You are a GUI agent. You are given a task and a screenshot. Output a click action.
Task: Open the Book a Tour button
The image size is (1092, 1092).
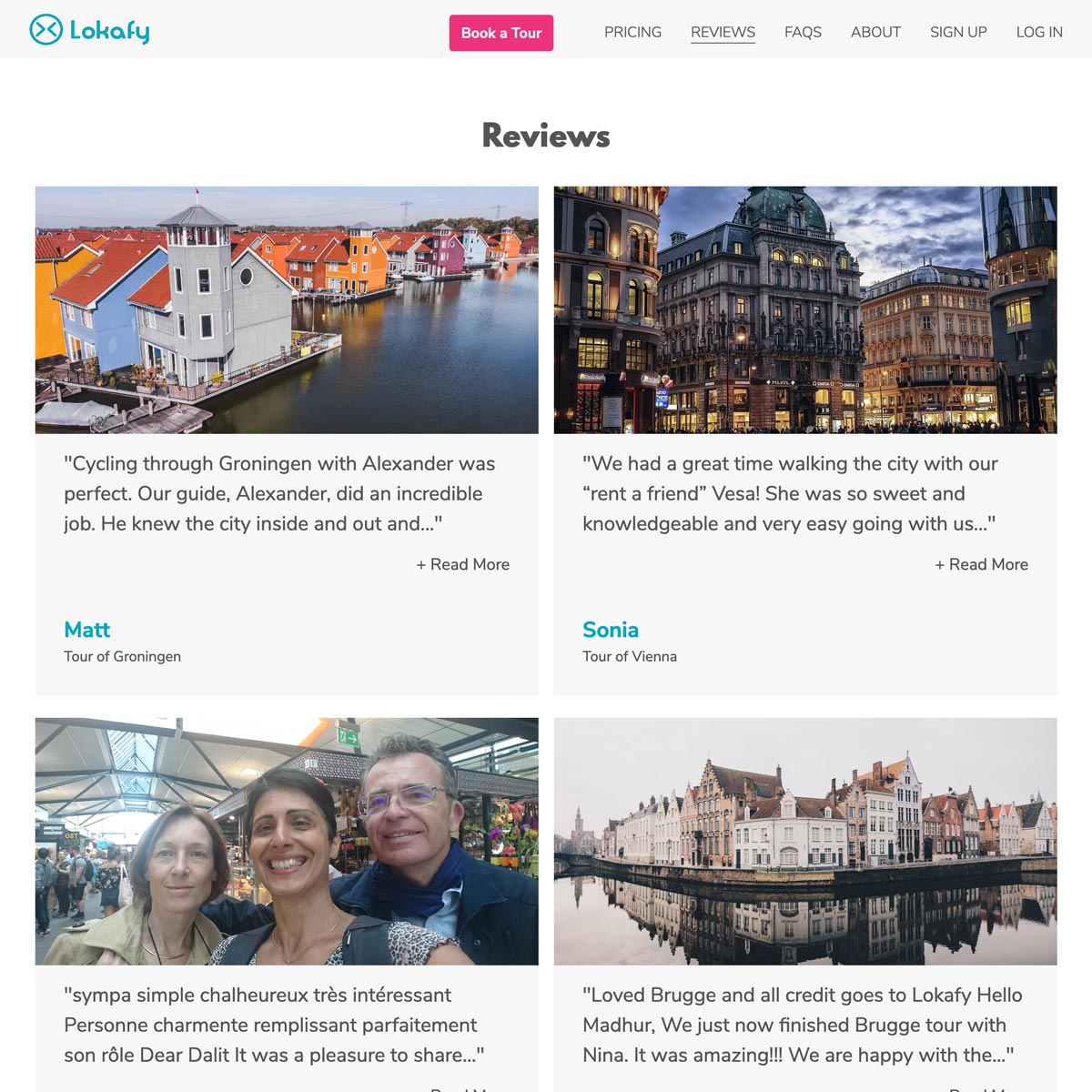(x=501, y=33)
